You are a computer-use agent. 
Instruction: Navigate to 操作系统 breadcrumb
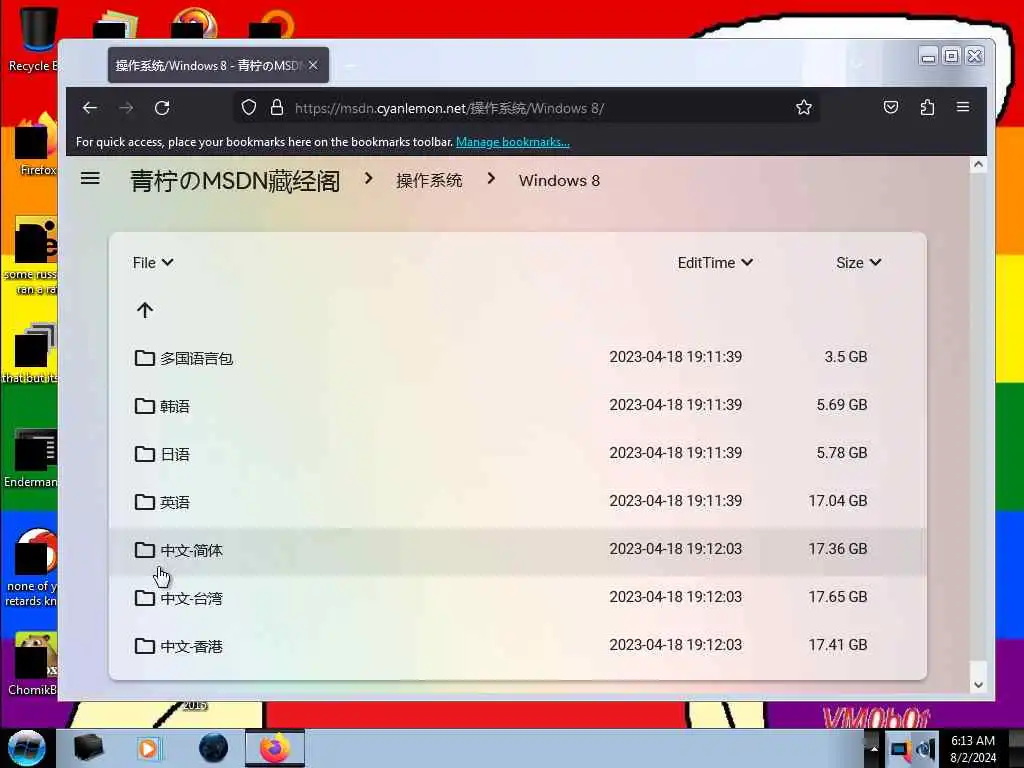click(x=429, y=181)
